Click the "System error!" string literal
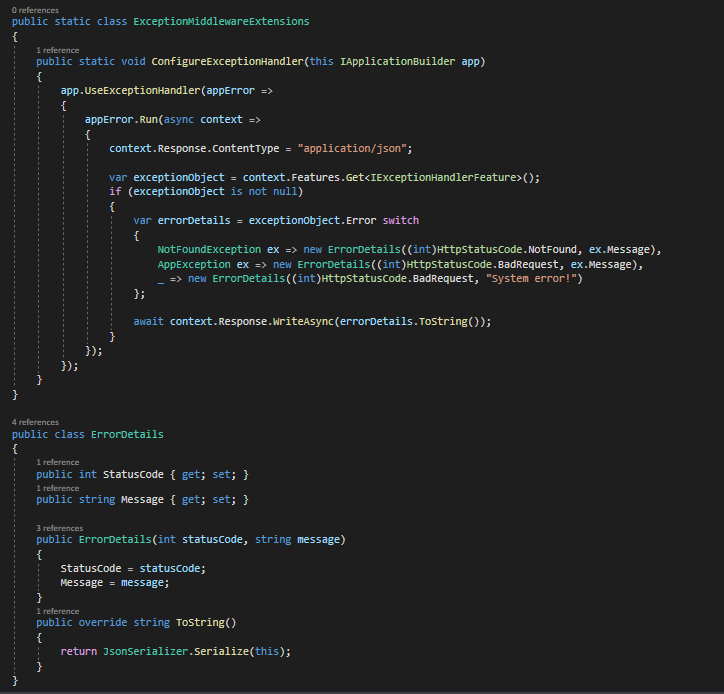 (531, 279)
